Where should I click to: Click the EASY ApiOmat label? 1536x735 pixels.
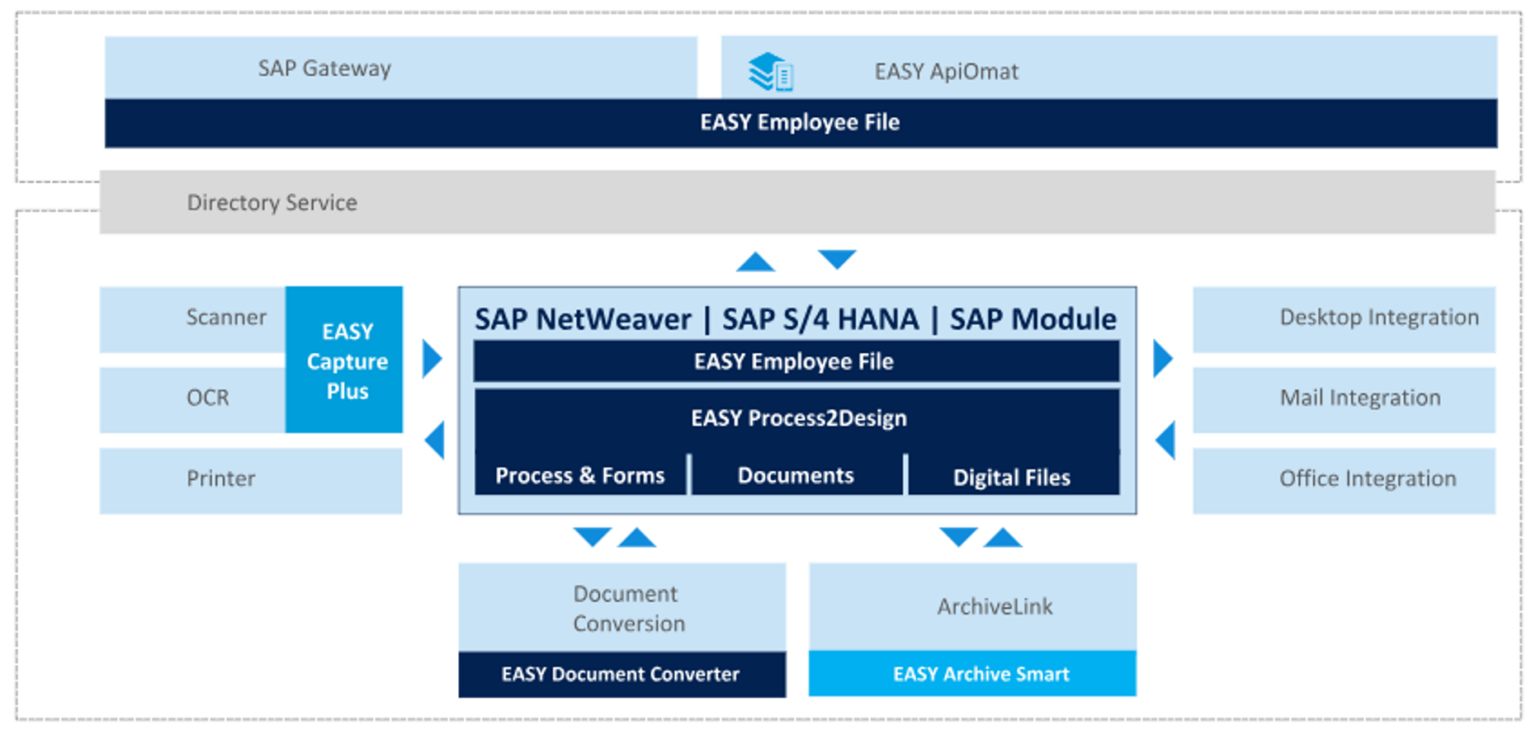click(x=946, y=72)
